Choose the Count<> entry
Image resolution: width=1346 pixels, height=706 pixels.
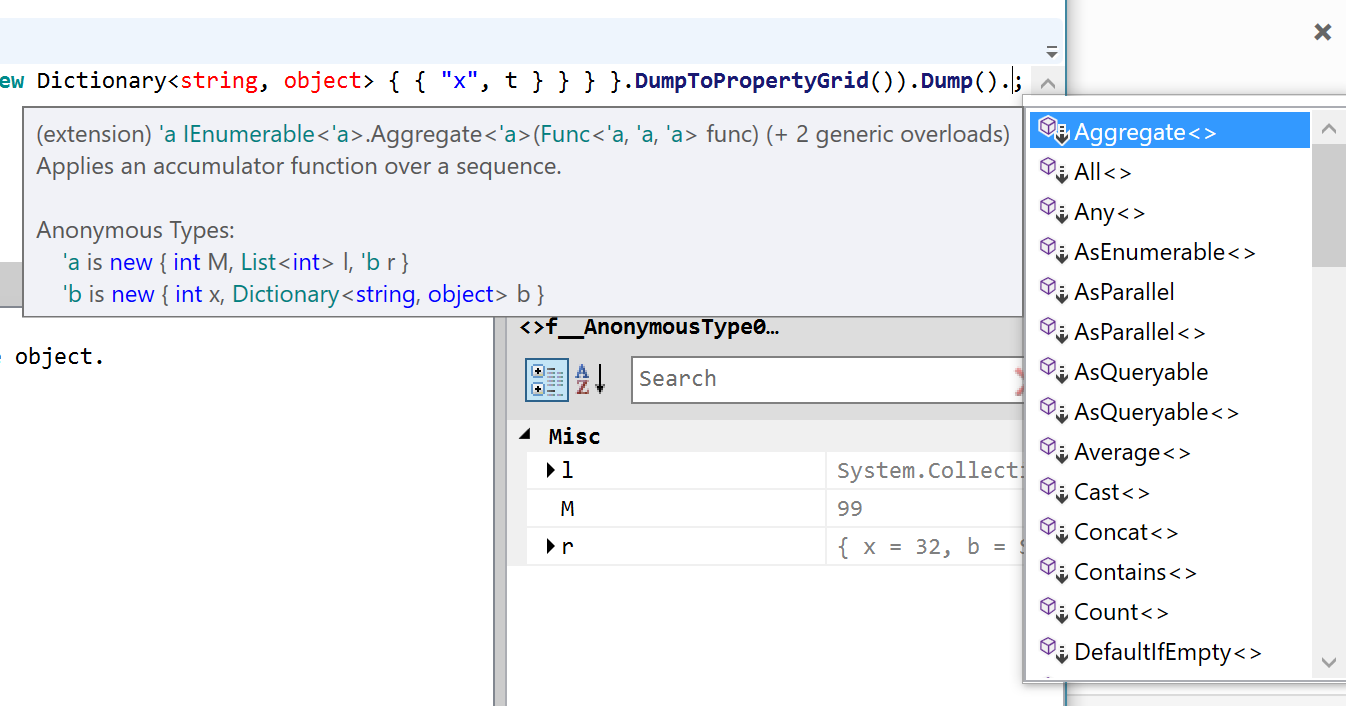[x=1169, y=612]
